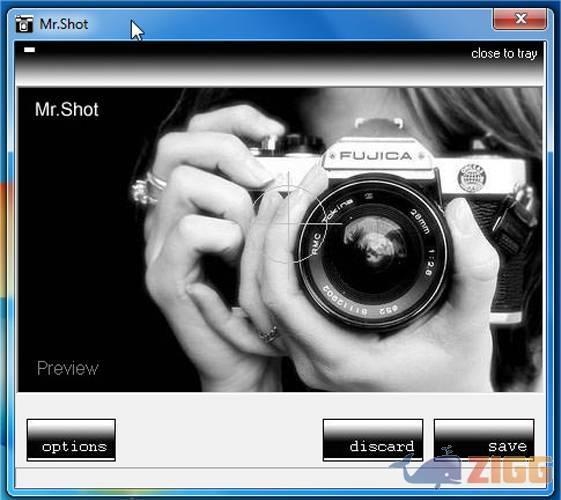Click the screenshot preview image
561x500 pixels.
(280, 240)
